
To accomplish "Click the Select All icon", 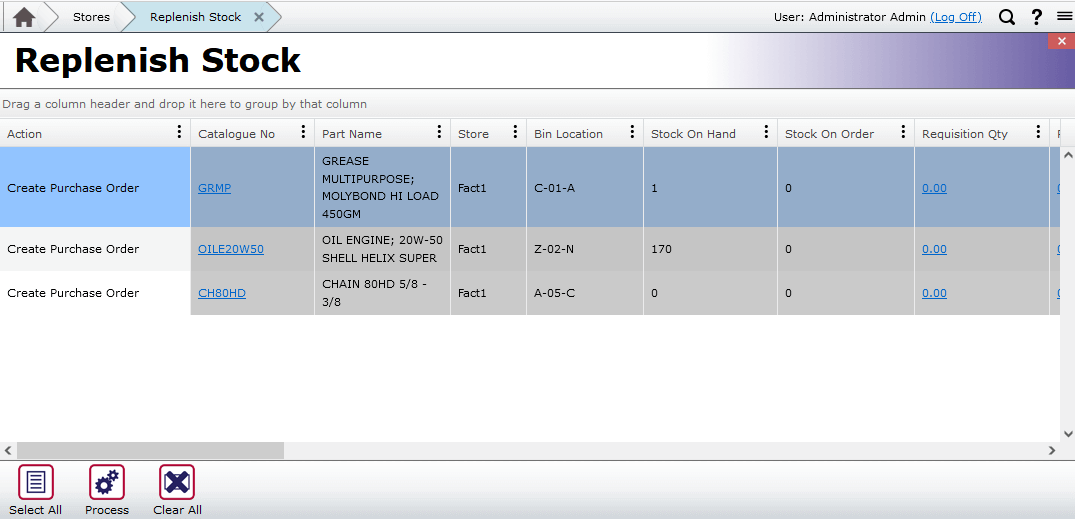I will click(x=36, y=483).
